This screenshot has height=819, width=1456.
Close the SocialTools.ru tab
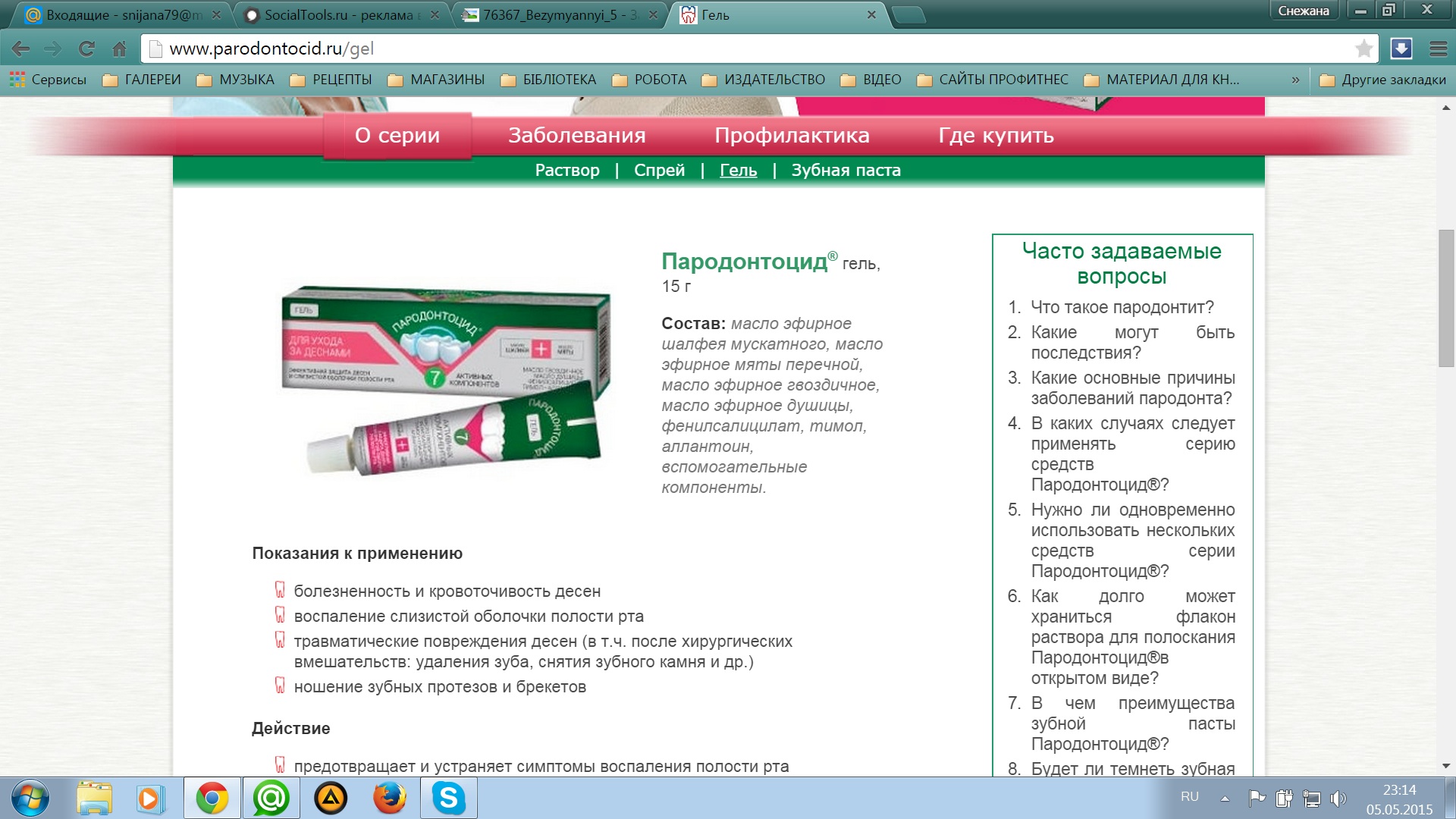(435, 14)
